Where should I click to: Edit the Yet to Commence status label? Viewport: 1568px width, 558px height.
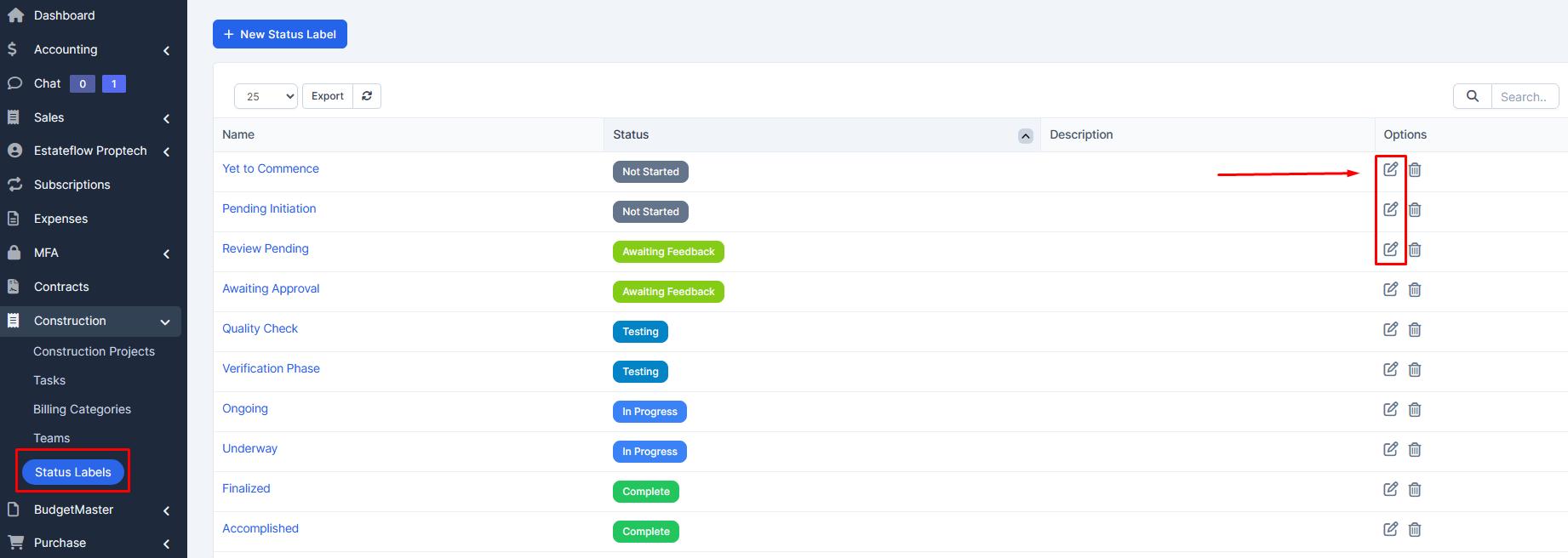[x=1390, y=169]
